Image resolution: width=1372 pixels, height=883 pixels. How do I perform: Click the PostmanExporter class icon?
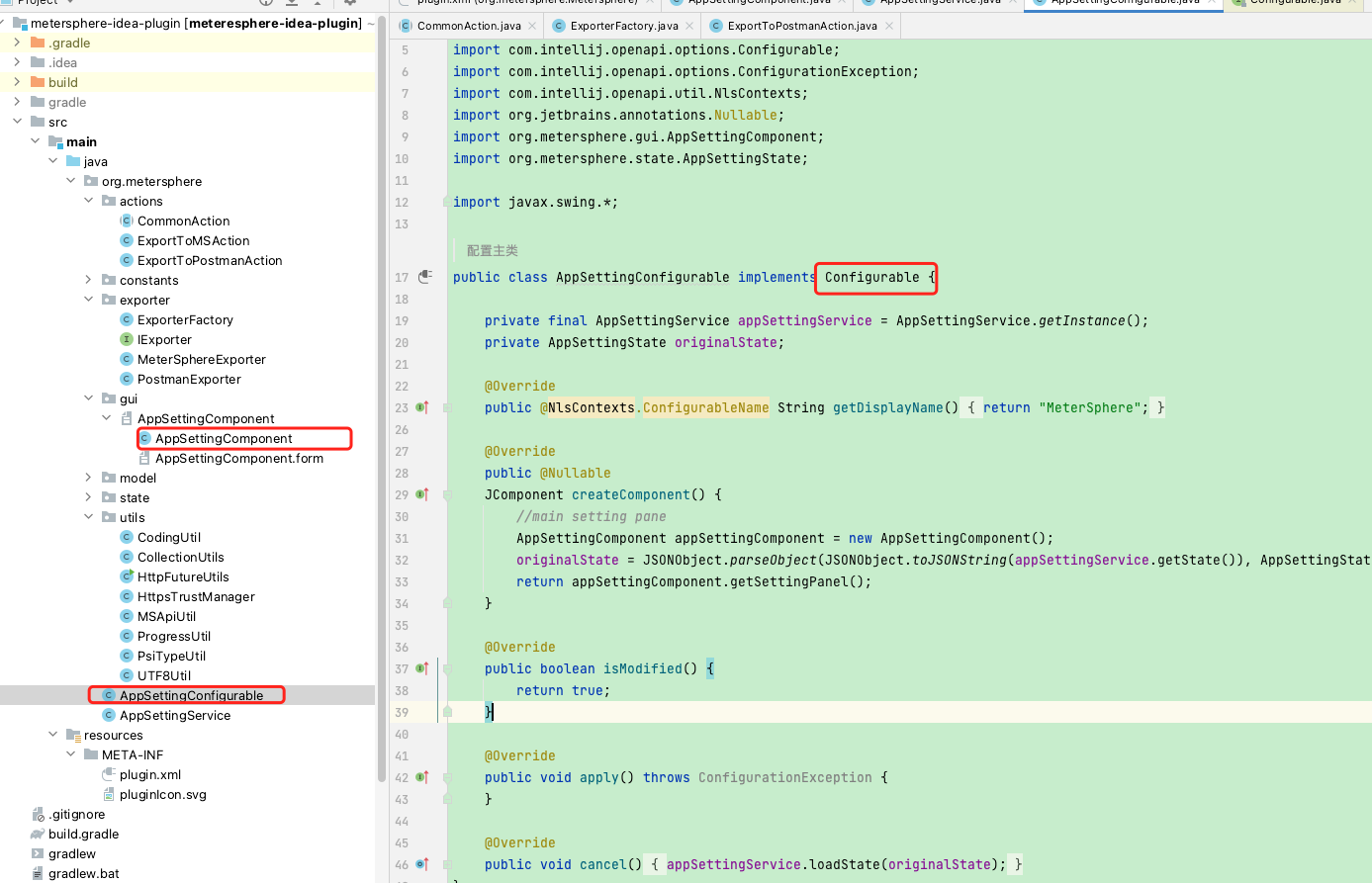click(127, 379)
